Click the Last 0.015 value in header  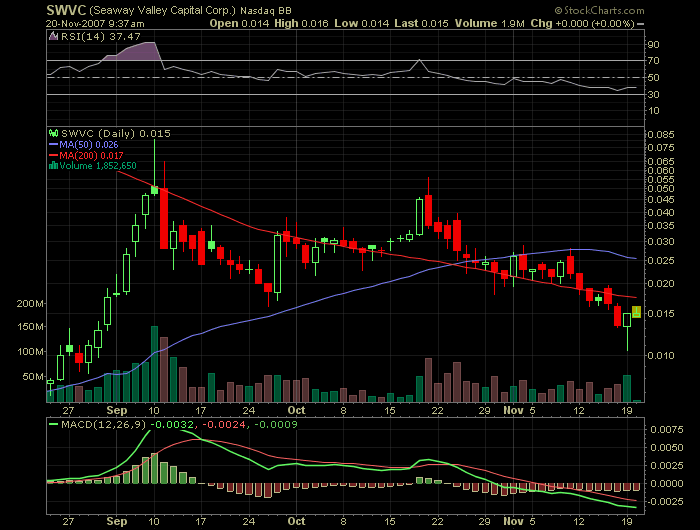421,24
